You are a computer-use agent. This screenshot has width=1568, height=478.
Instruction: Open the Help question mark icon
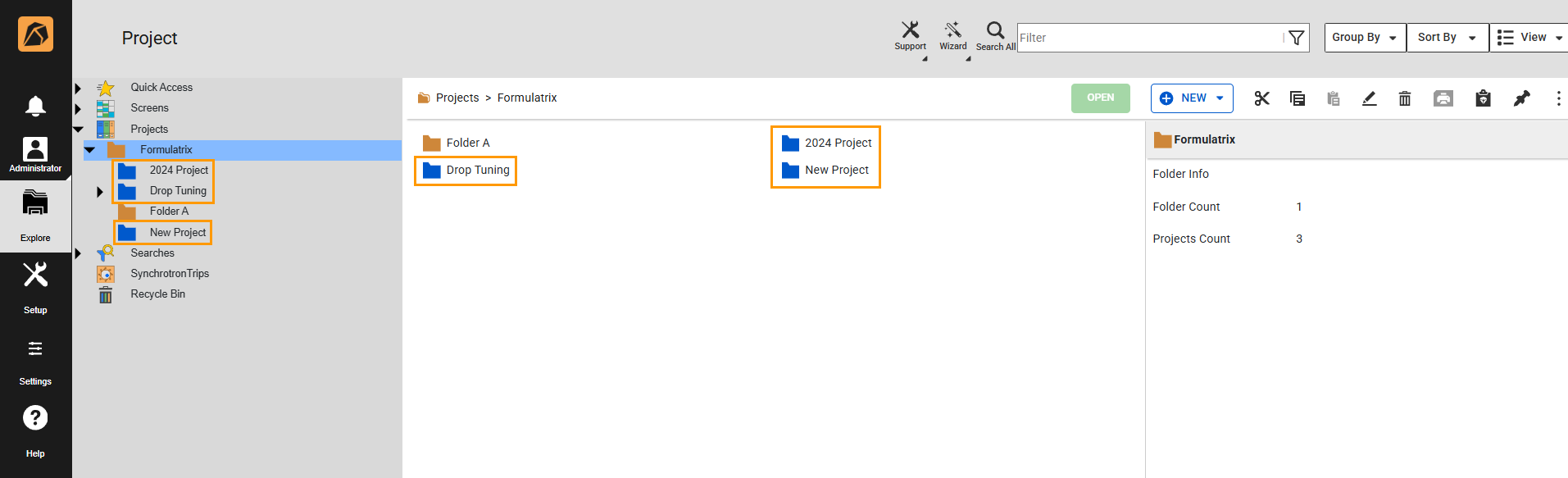coord(35,419)
